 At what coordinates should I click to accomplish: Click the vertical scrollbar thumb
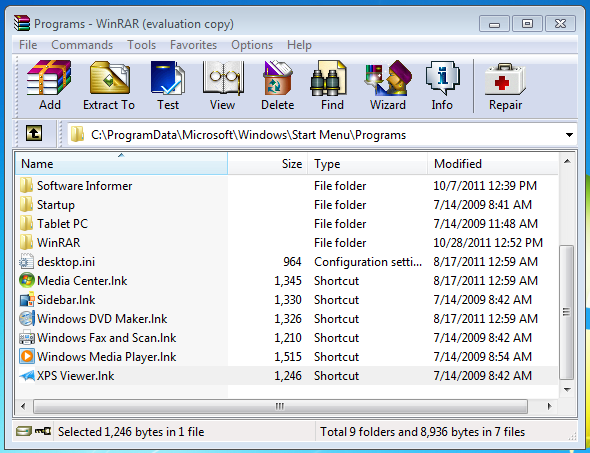(x=567, y=312)
